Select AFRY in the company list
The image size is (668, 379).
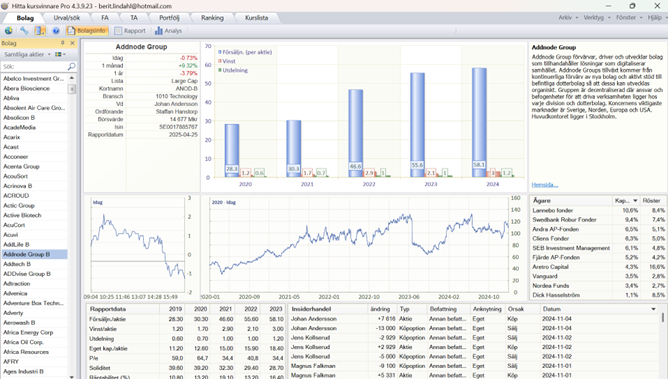[34, 362]
